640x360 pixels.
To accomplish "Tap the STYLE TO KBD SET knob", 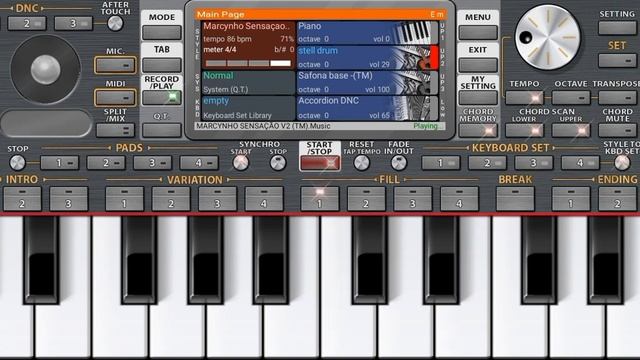I will (622, 163).
